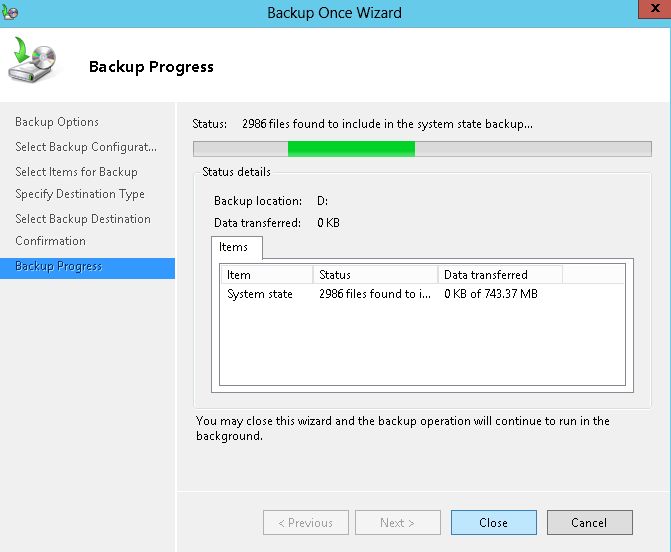Click the Data transferred value 0 KB
This screenshot has height=552, width=671.
click(x=328, y=223)
